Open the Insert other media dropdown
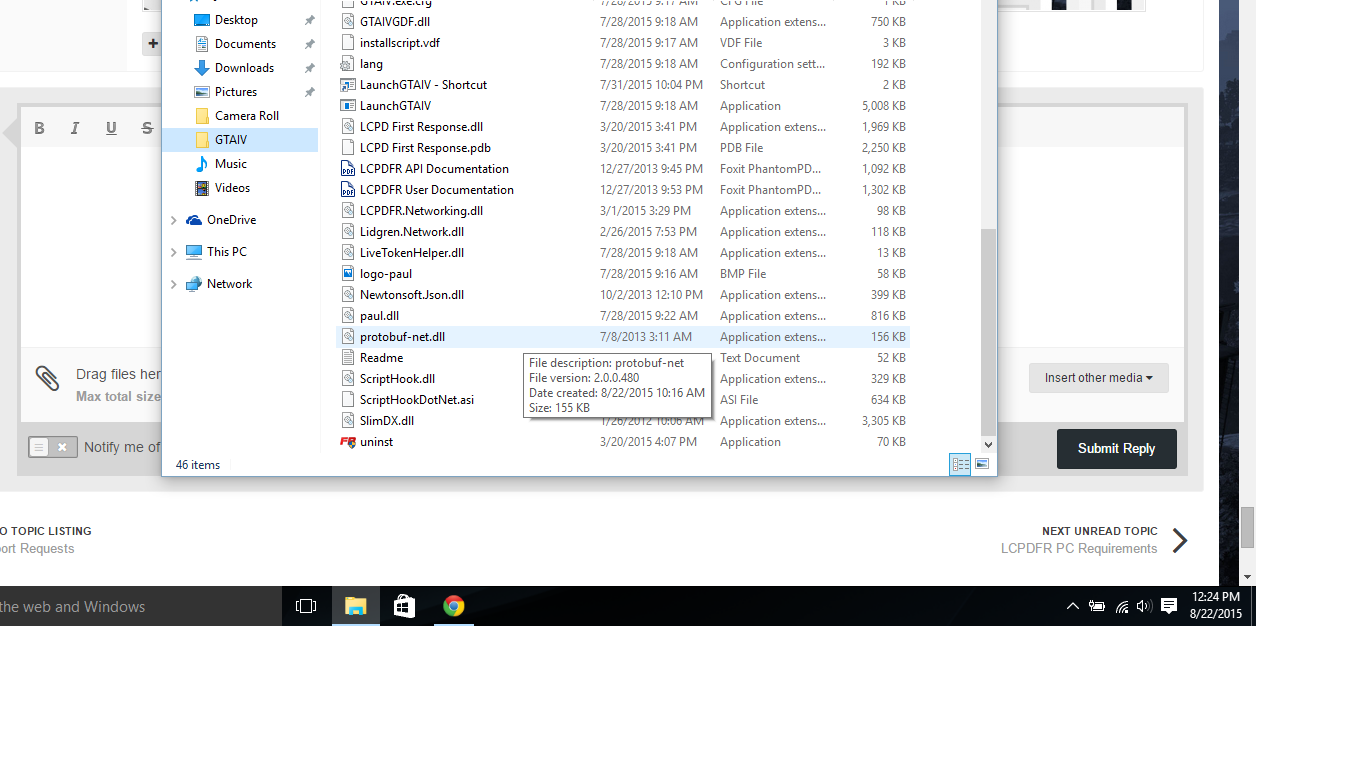This screenshot has width=1366, height=768. click(1098, 378)
